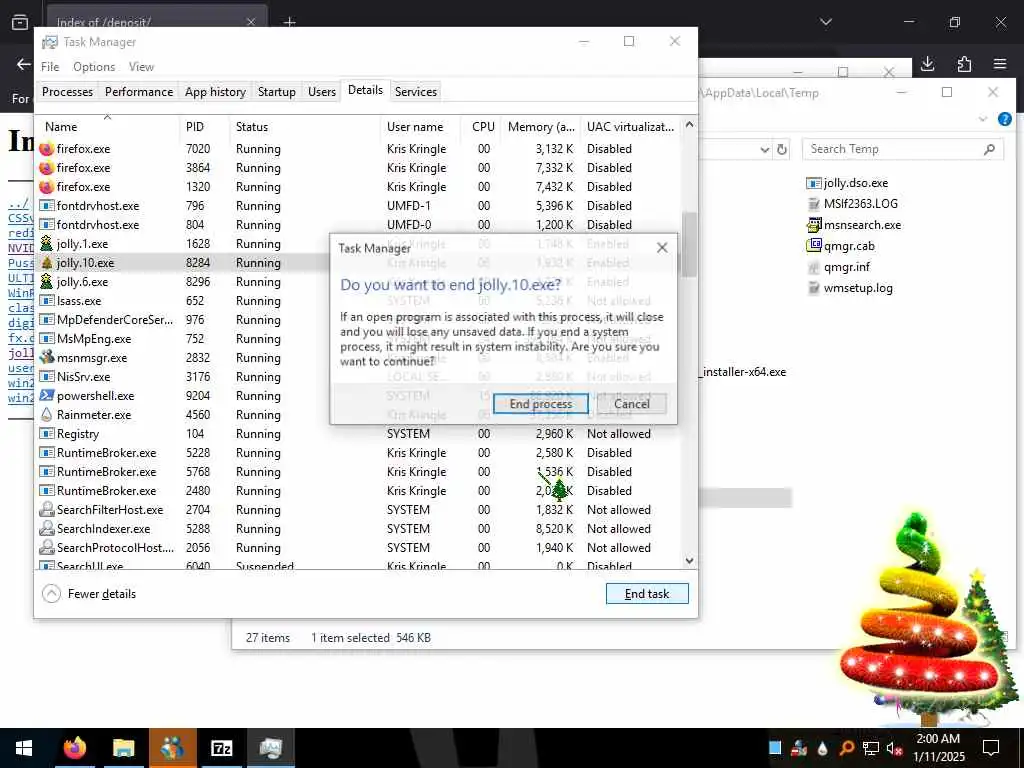Image resolution: width=1024 pixels, height=768 pixels.
Task: Close the end-process confirmation dialog
Action: click(x=662, y=248)
